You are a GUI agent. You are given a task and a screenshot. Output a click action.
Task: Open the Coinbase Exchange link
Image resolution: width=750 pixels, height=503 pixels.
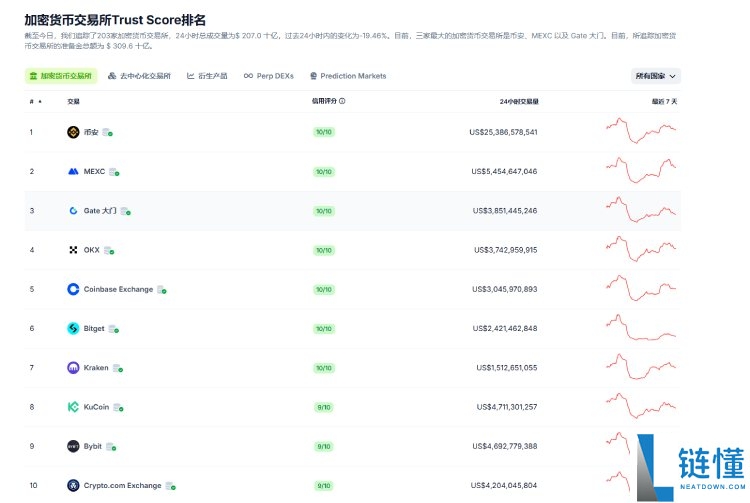(118, 289)
